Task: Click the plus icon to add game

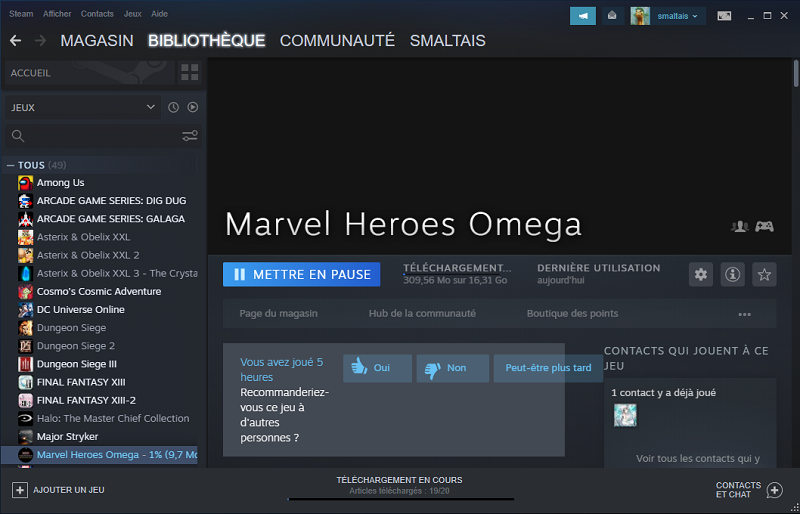Action: click(19, 490)
